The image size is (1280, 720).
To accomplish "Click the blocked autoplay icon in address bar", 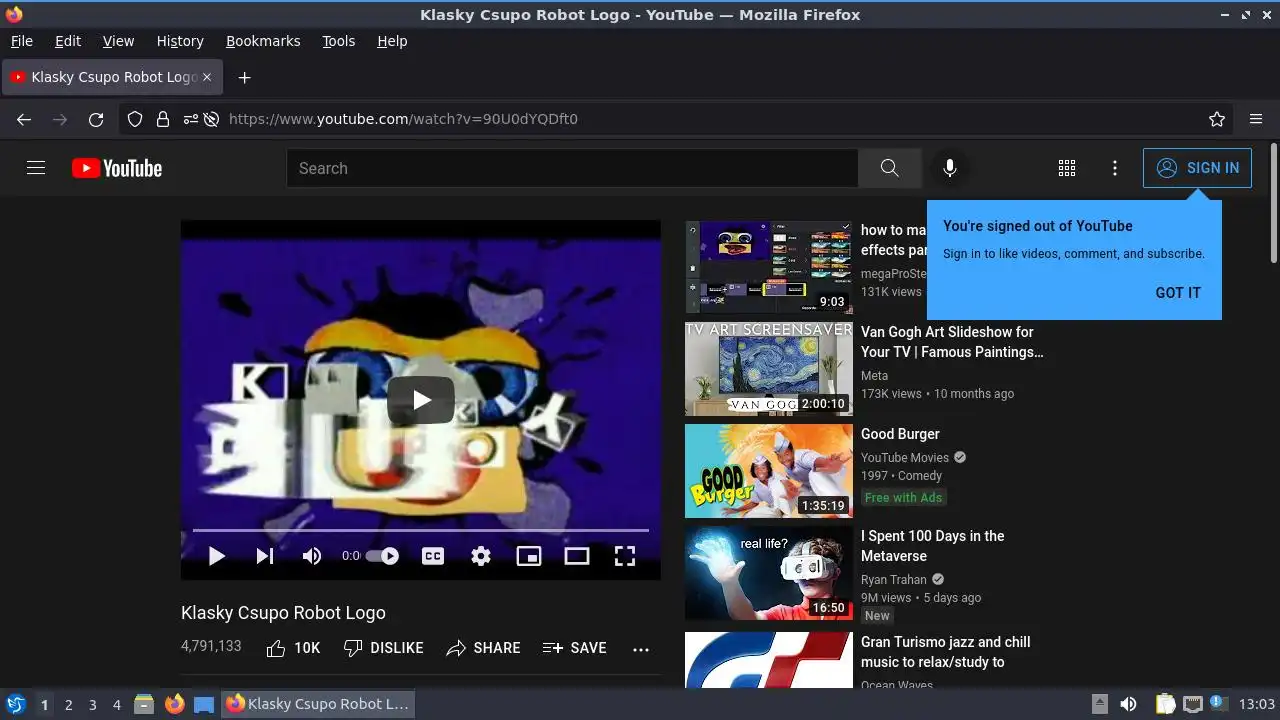I will [211, 119].
